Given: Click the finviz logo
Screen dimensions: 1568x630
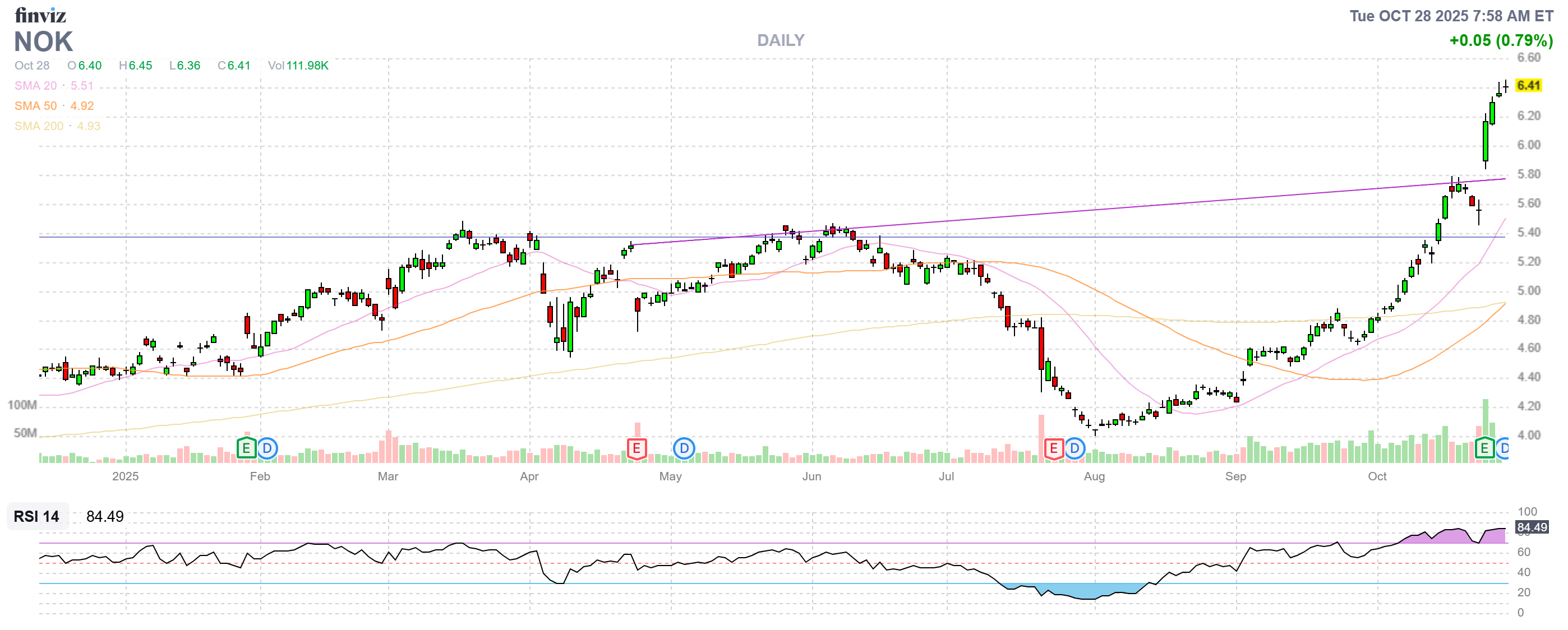Looking at the screenshot, I should click(40, 15).
